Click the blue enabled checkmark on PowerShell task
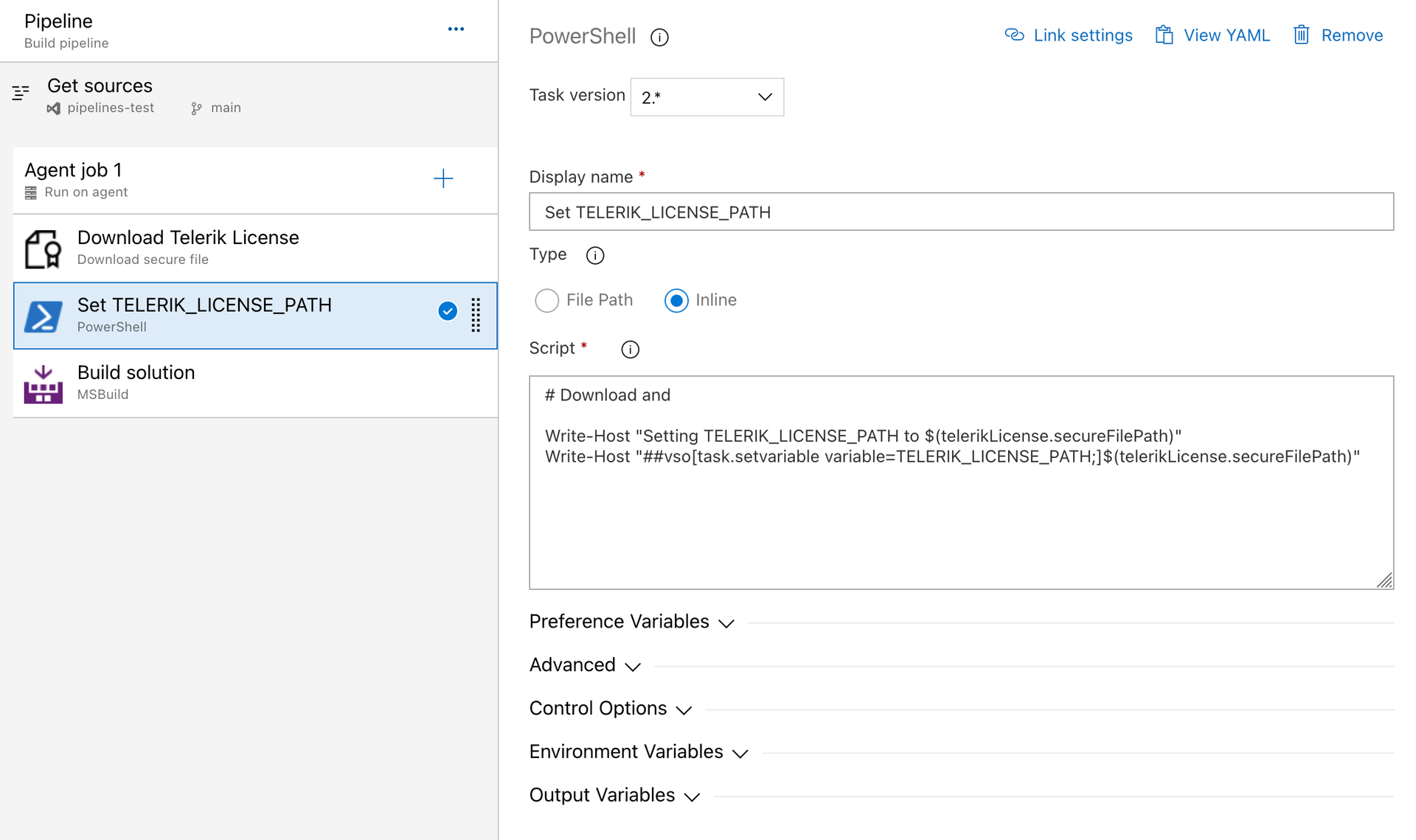1416x840 pixels. point(447,311)
